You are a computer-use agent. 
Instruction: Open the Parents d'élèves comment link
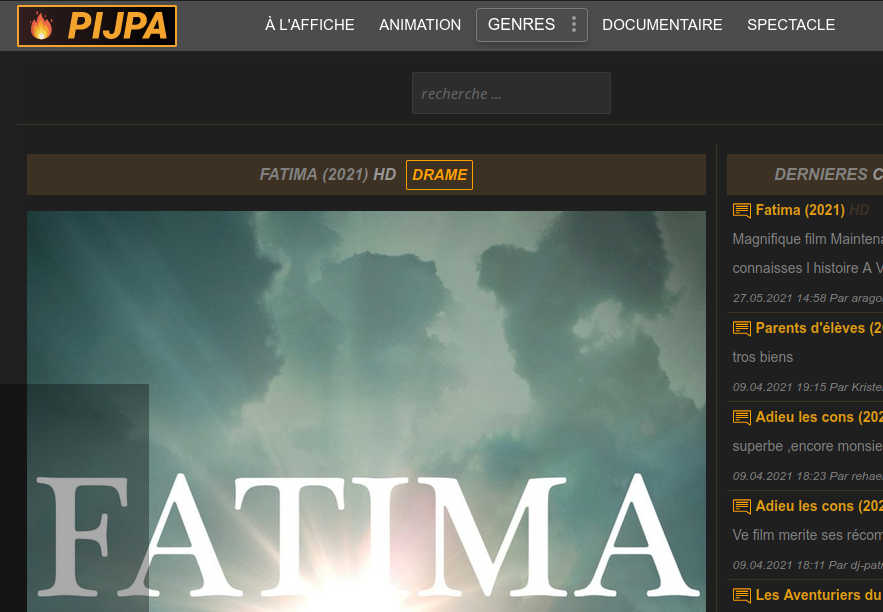(x=819, y=328)
